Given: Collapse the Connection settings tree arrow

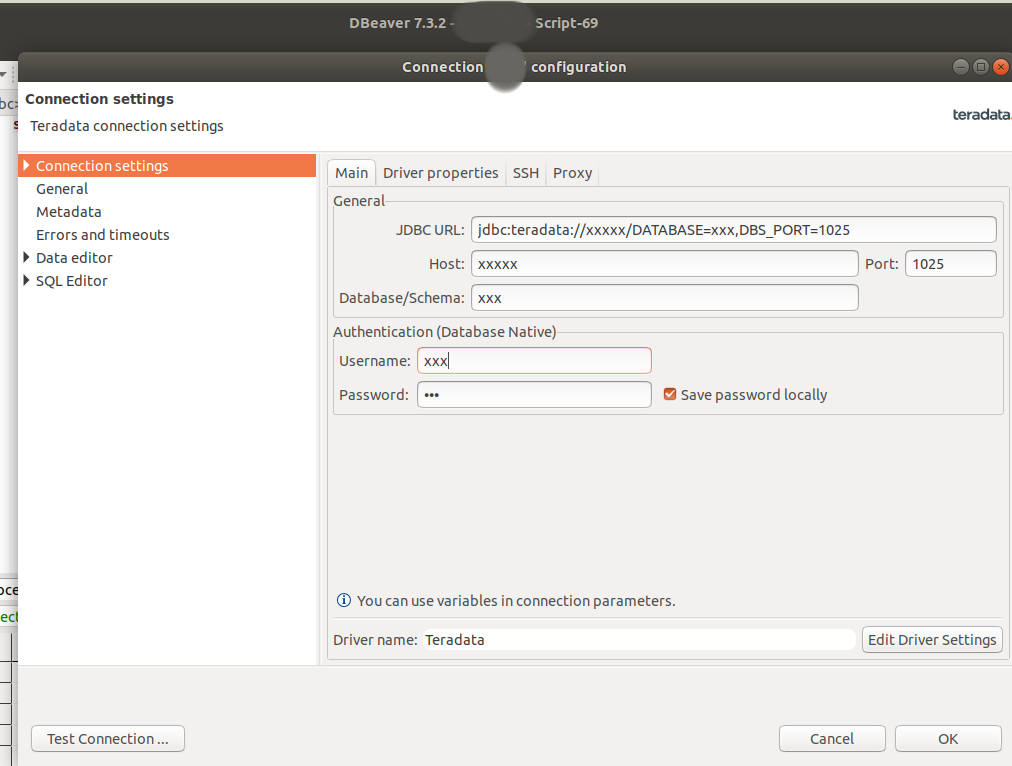Looking at the screenshot, I should [x=26, y=165].
